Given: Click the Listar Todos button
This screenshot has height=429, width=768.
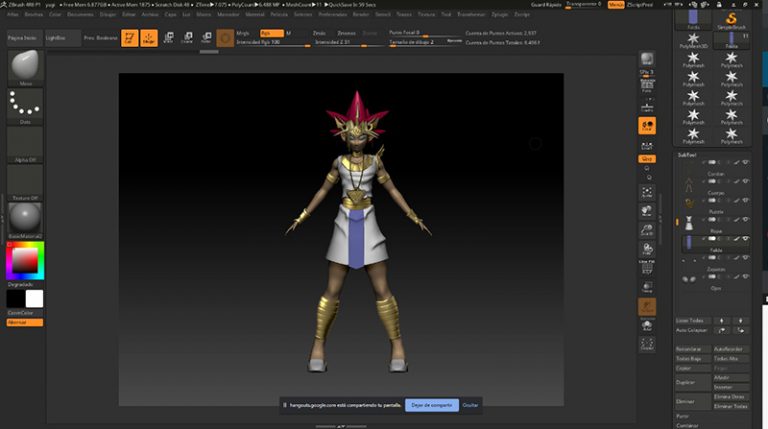Looking at the screenshot, I should coord(693,321).
